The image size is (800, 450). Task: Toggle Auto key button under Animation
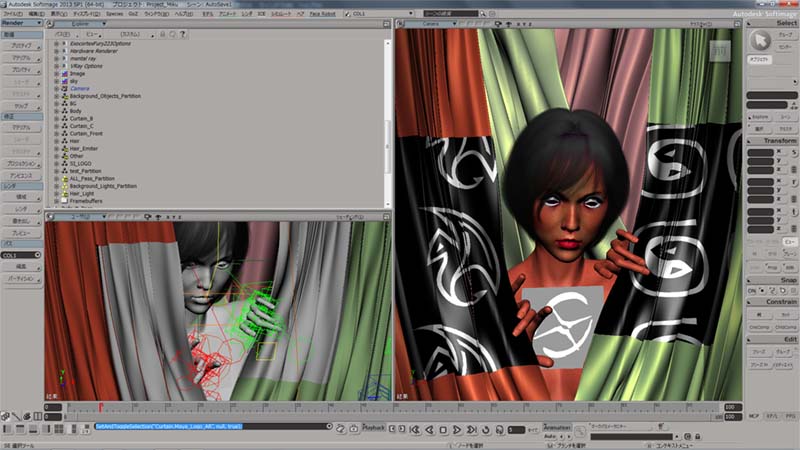550,437
